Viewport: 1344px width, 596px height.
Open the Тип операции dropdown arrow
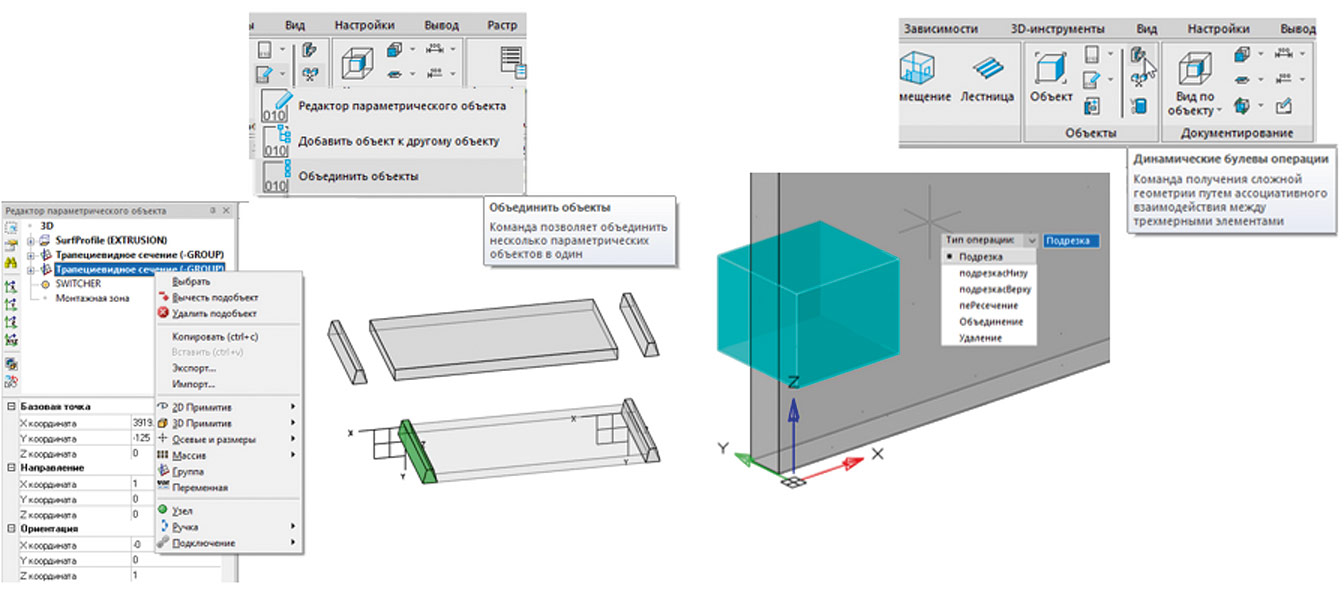click(x=1030, y=241)
